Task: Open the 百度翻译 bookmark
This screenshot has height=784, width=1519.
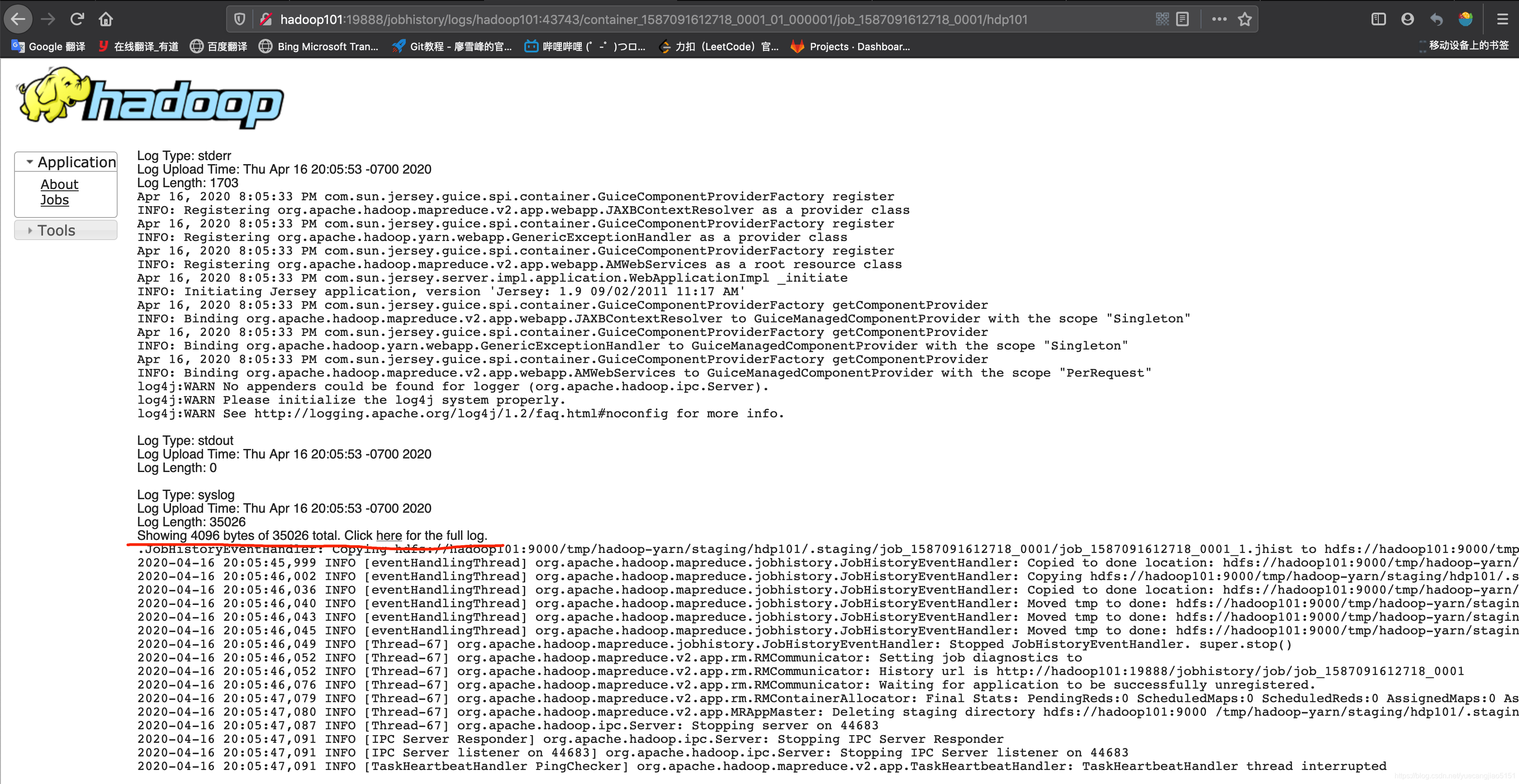Action: tap(219, 47)
